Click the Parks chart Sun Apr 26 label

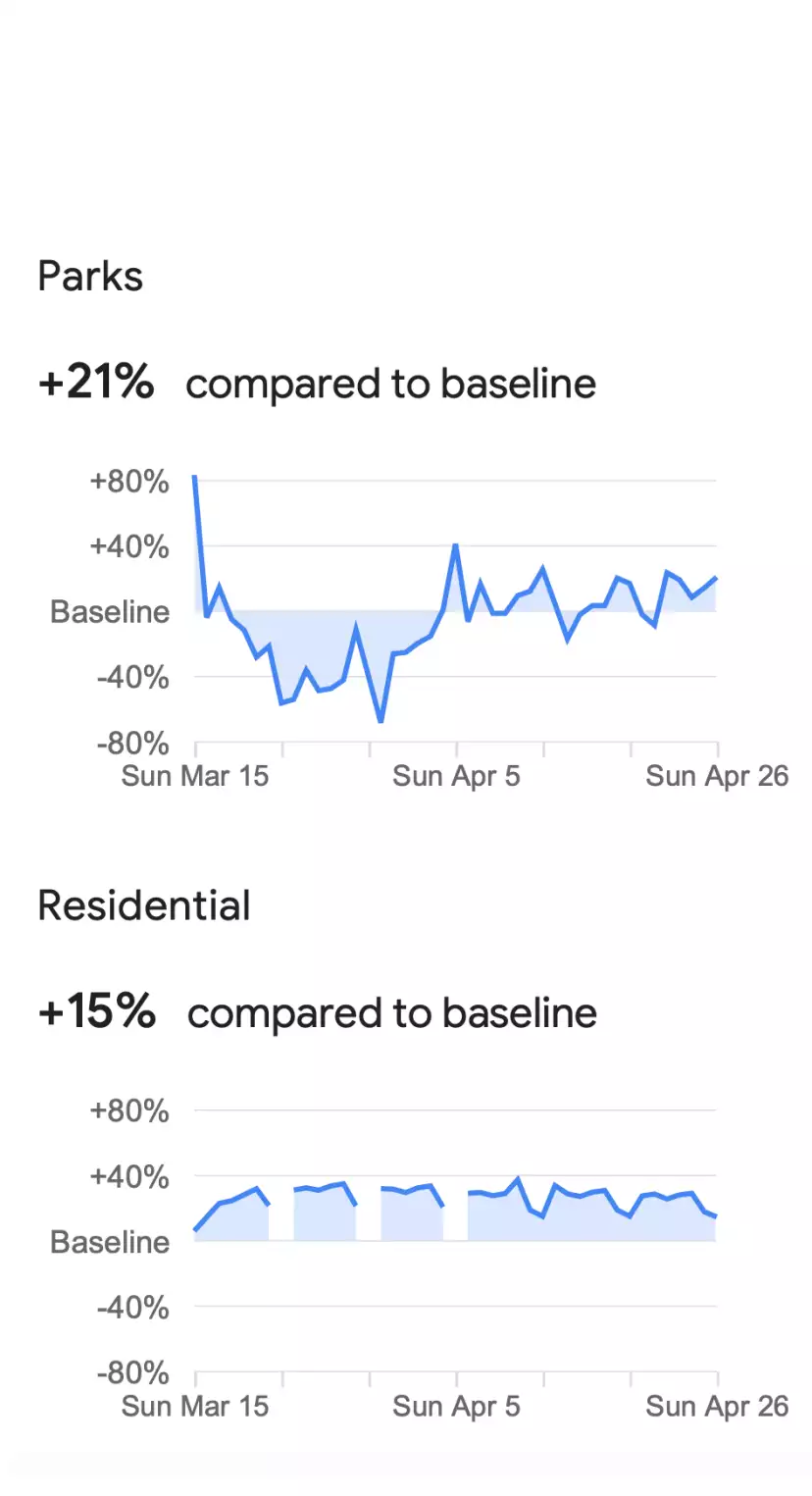click(717, 776)
